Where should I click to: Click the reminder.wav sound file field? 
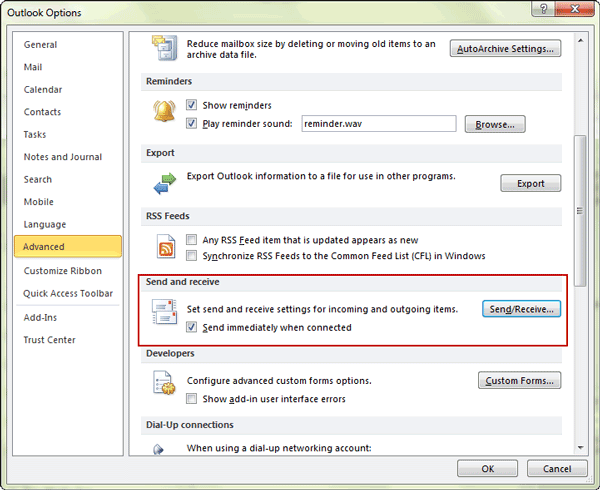click(x=379, y=124)
